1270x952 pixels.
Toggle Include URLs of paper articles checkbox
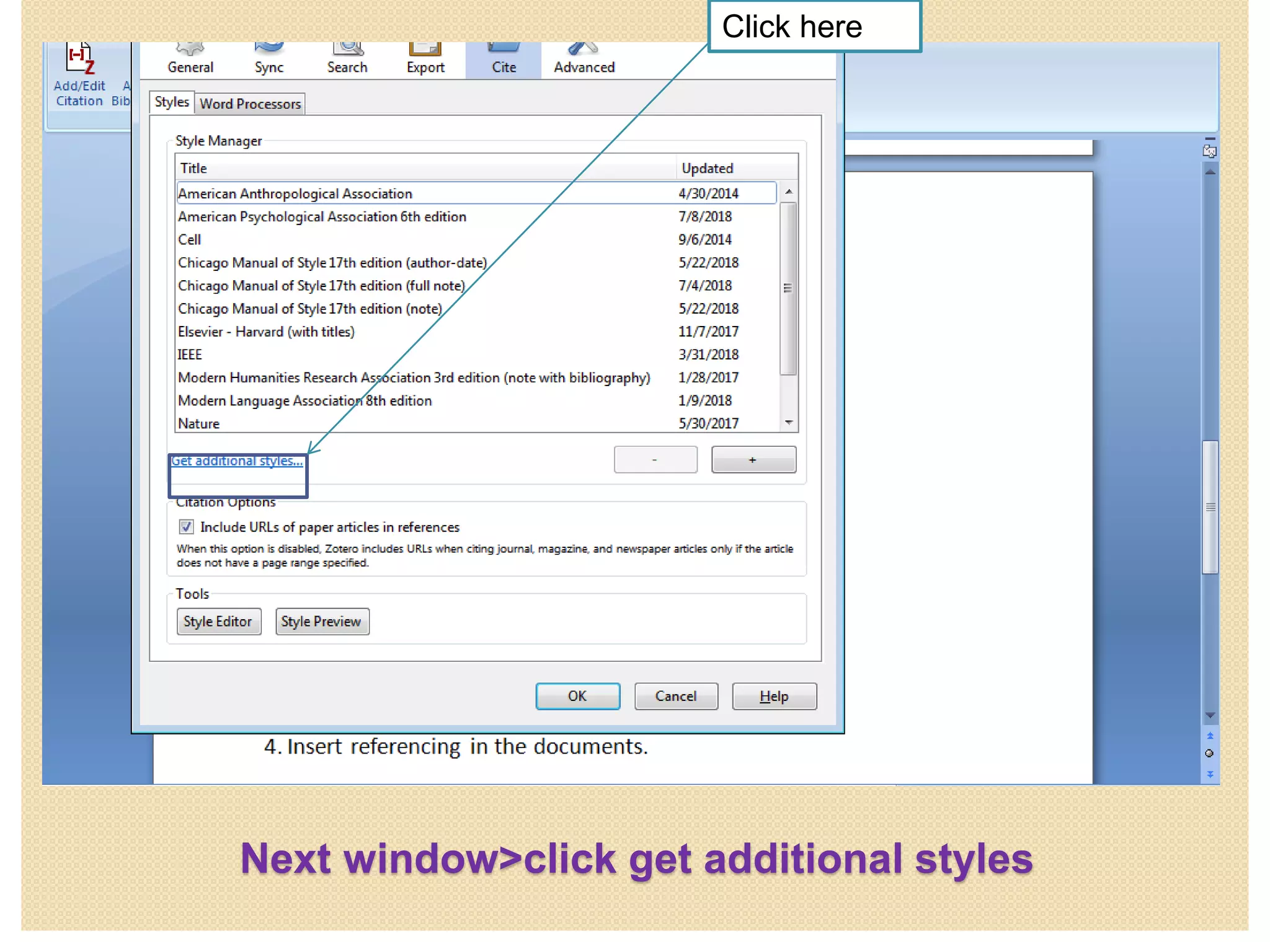pyautogui.click(x=186, y=527)
